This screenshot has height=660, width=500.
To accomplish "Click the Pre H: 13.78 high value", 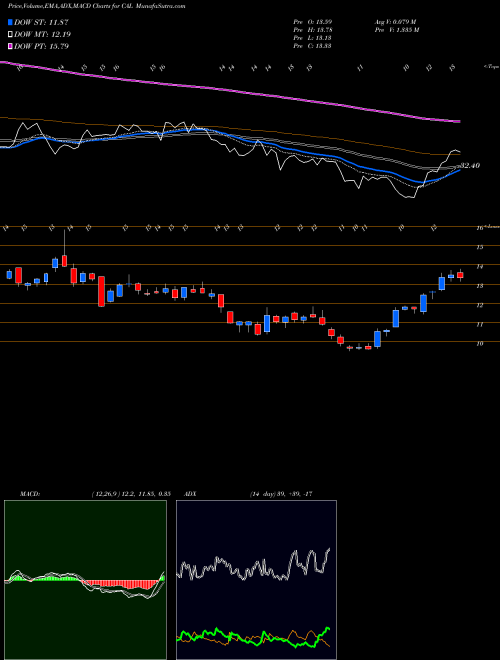I will coord(313,30).
